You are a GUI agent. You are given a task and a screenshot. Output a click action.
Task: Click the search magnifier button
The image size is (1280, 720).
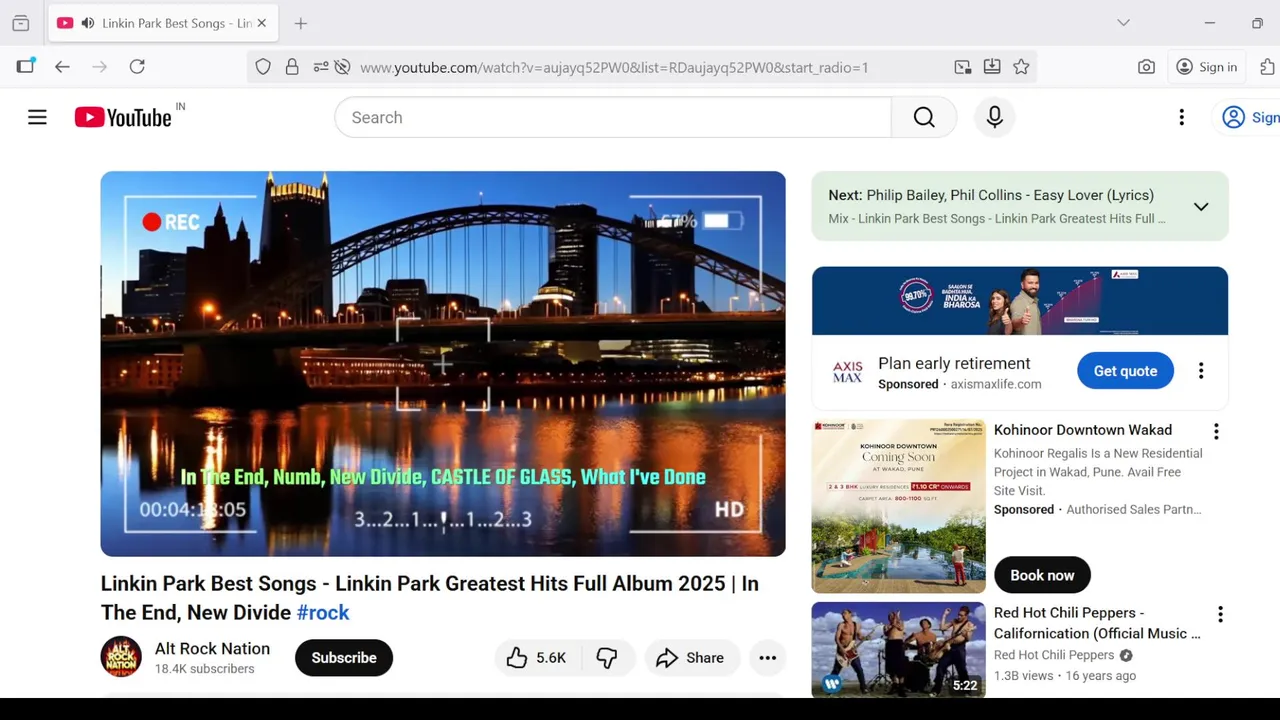click(x=924, y=117)
